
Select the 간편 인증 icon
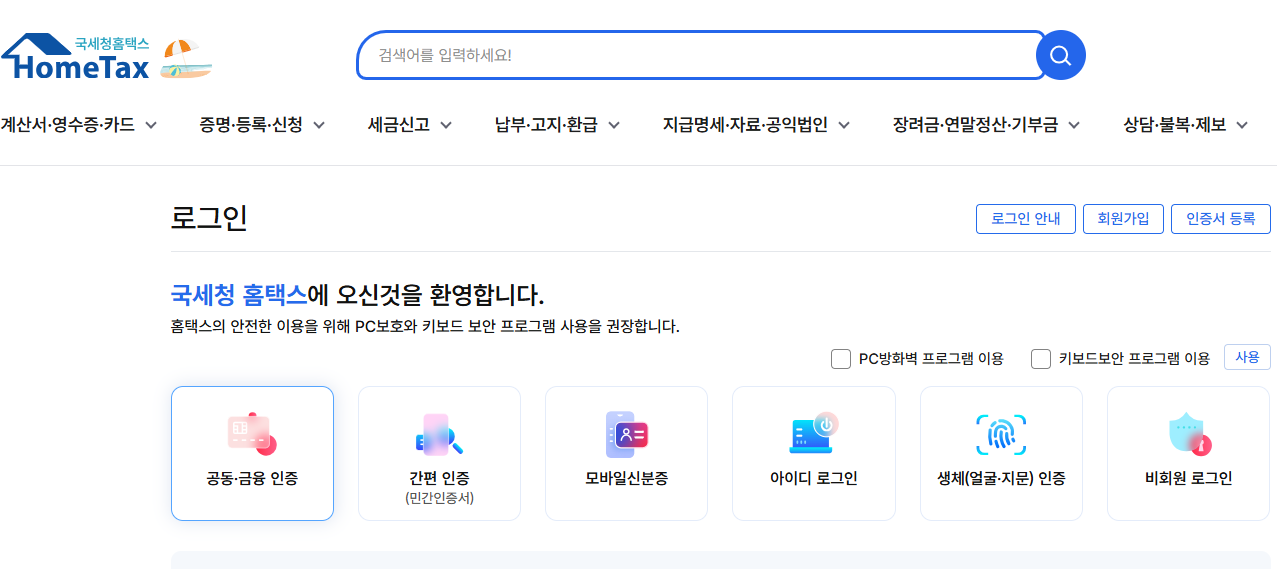[x=439, y=434]
